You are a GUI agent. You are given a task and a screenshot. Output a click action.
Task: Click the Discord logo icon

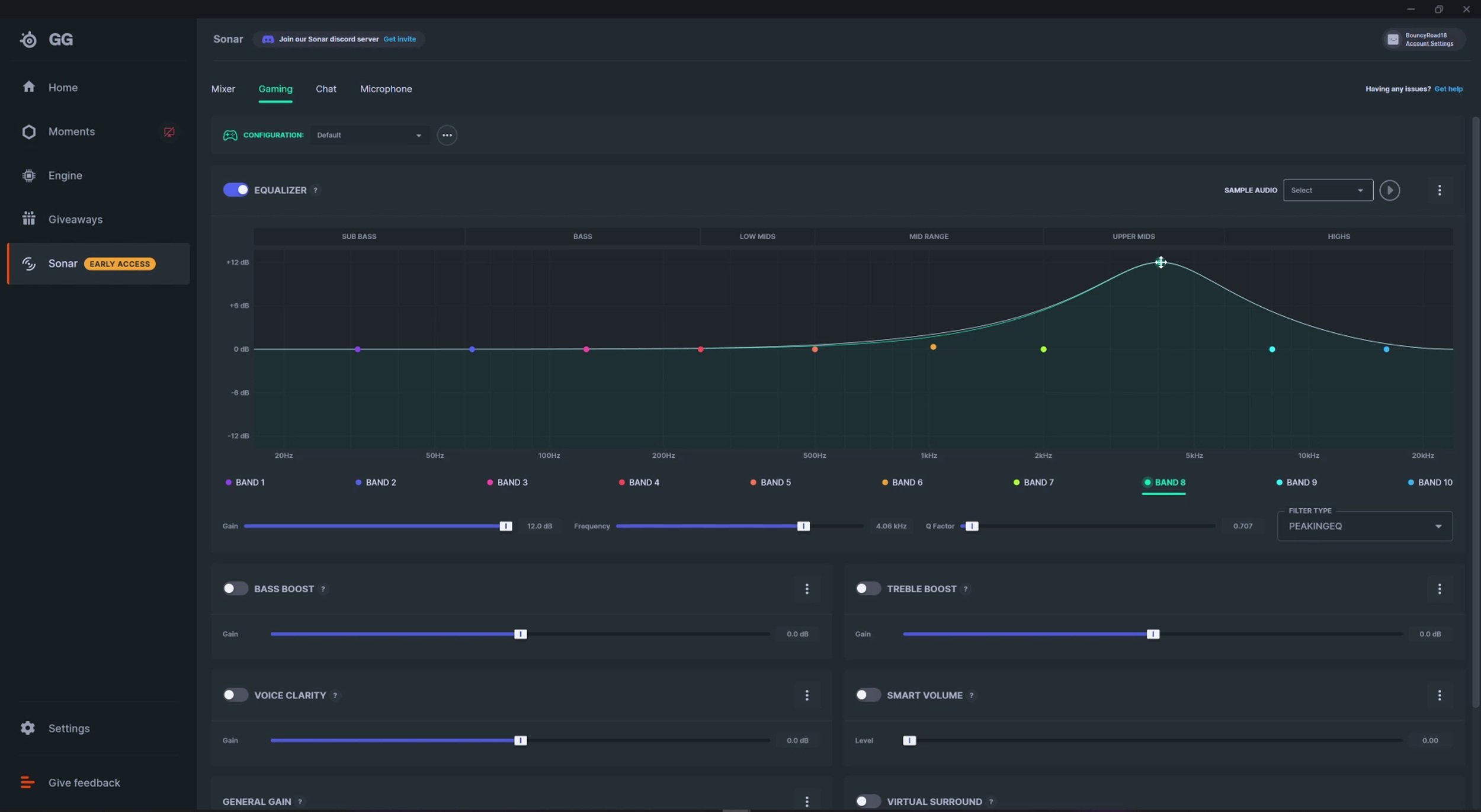tap(268, 39)
